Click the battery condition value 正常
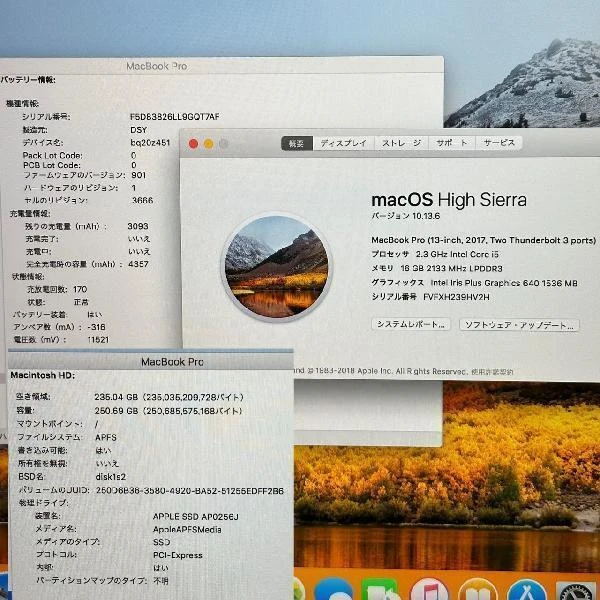 pos(81,302)
